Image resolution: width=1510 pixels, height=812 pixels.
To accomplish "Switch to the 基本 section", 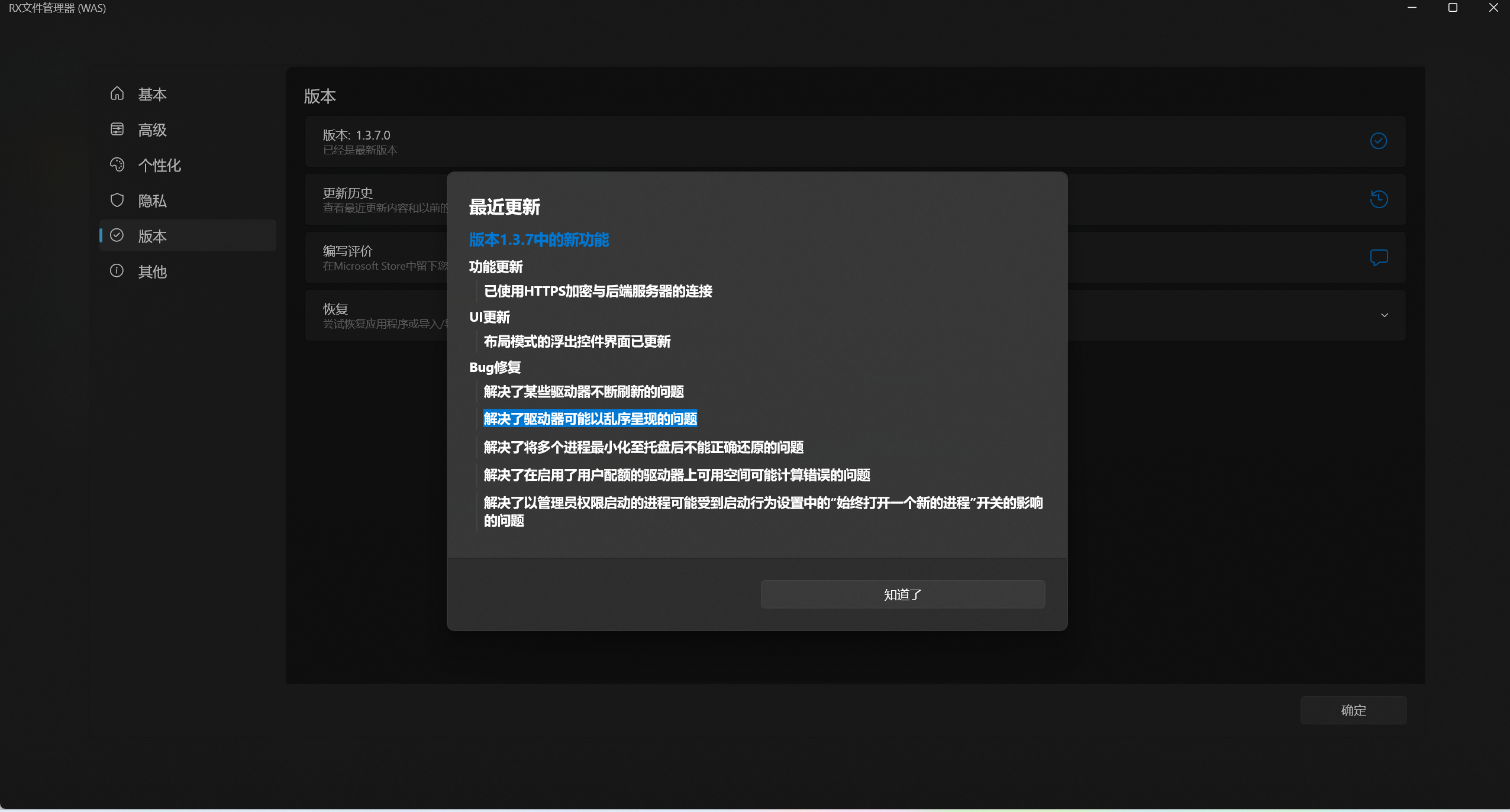I will pyautogui.click(x=152, y=93).
